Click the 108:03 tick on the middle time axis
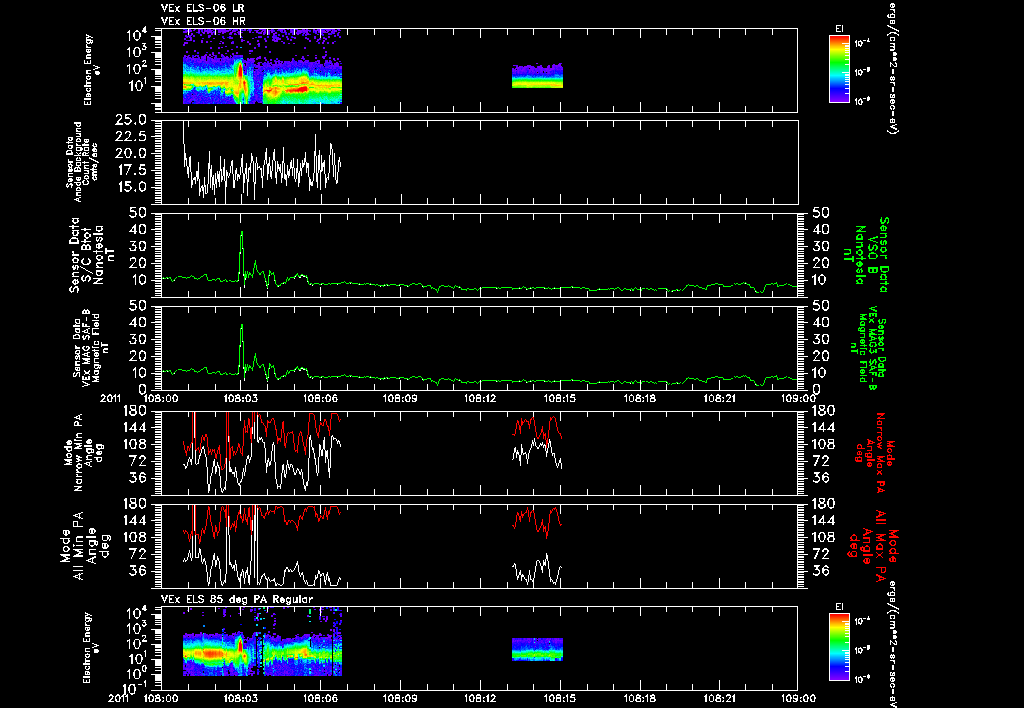 tap(241, 398)
